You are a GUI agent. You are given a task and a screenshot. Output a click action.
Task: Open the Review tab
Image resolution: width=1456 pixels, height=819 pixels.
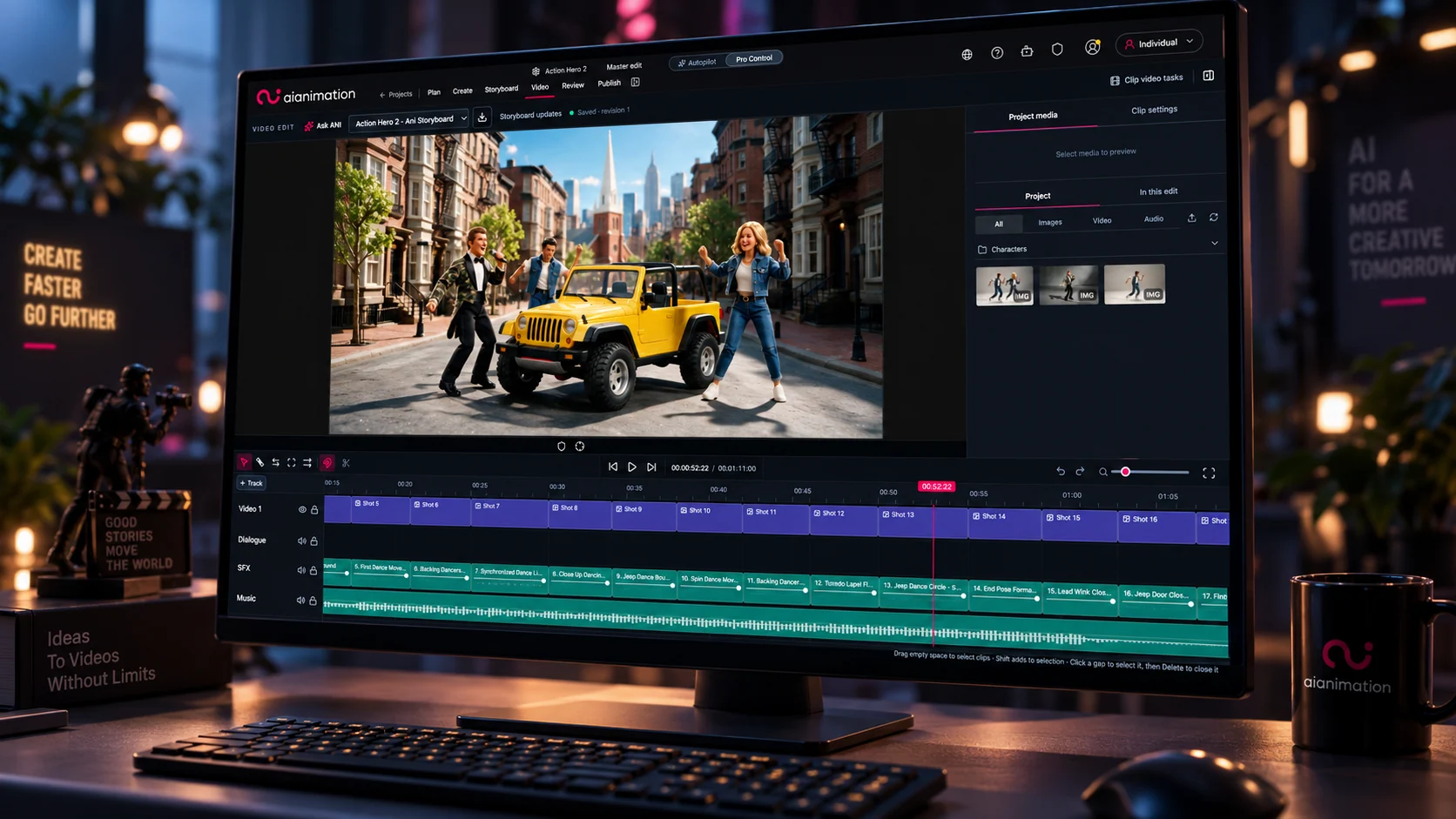[573, 85]
